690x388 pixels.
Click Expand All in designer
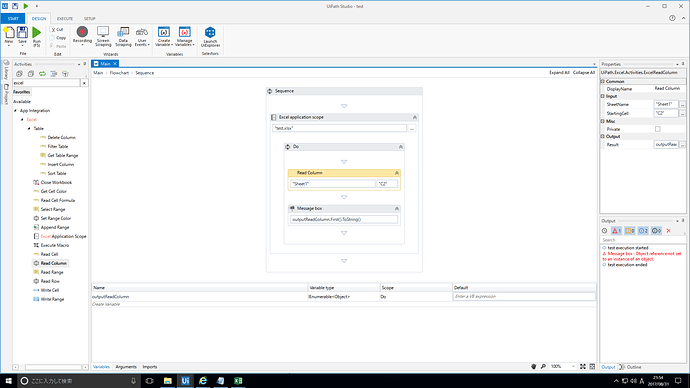click(559, 73)
